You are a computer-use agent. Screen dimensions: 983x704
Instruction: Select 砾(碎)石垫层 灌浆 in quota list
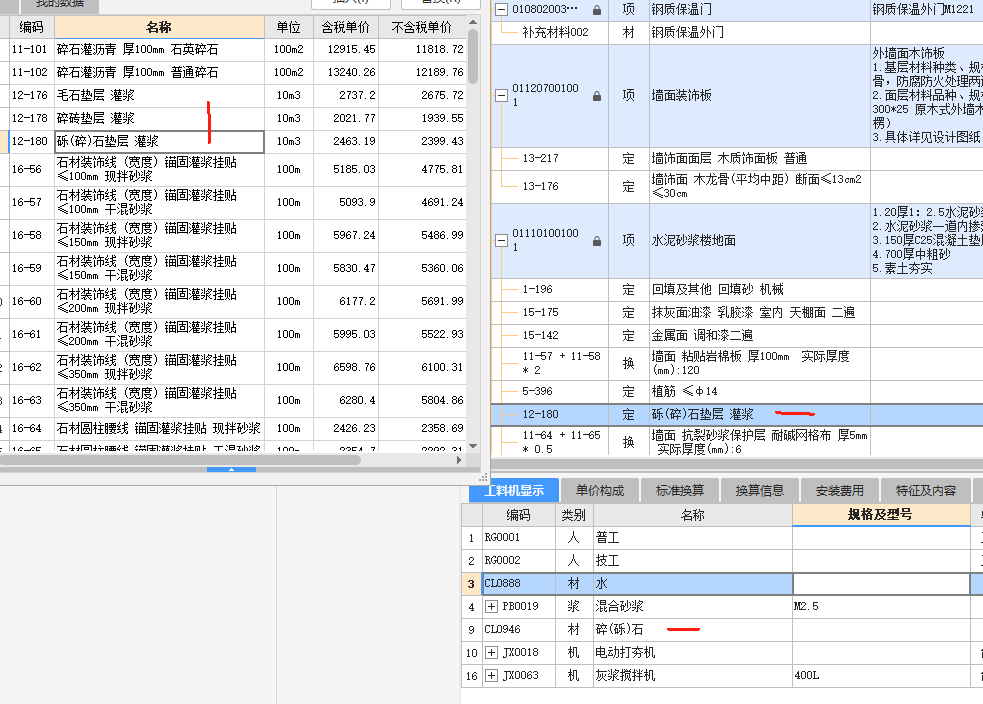tap(159, 142)
